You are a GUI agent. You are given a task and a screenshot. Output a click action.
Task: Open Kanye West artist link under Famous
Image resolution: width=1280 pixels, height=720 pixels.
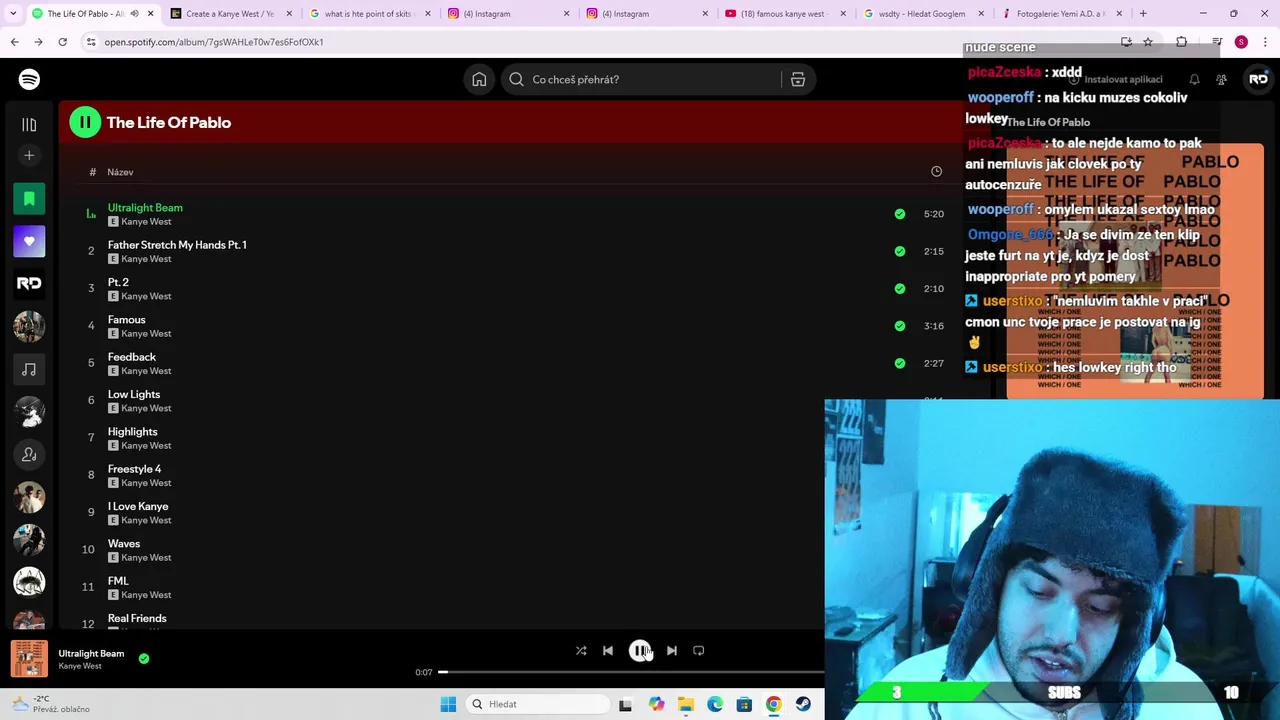tap(146, 333)
